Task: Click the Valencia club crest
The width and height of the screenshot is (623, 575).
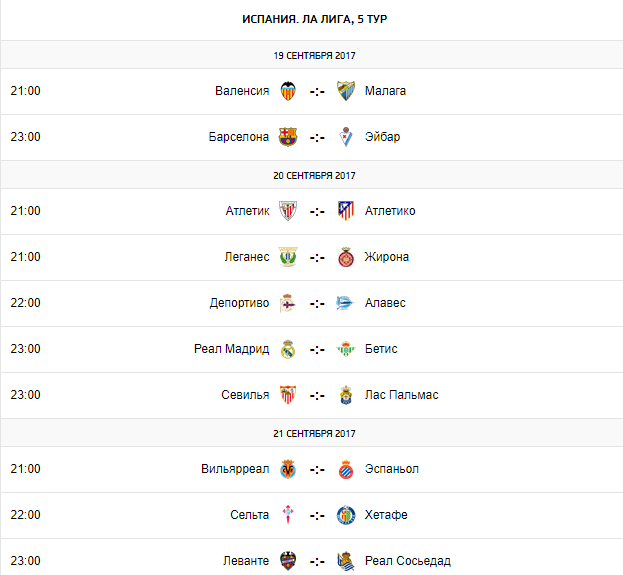Action: (288, 91)
